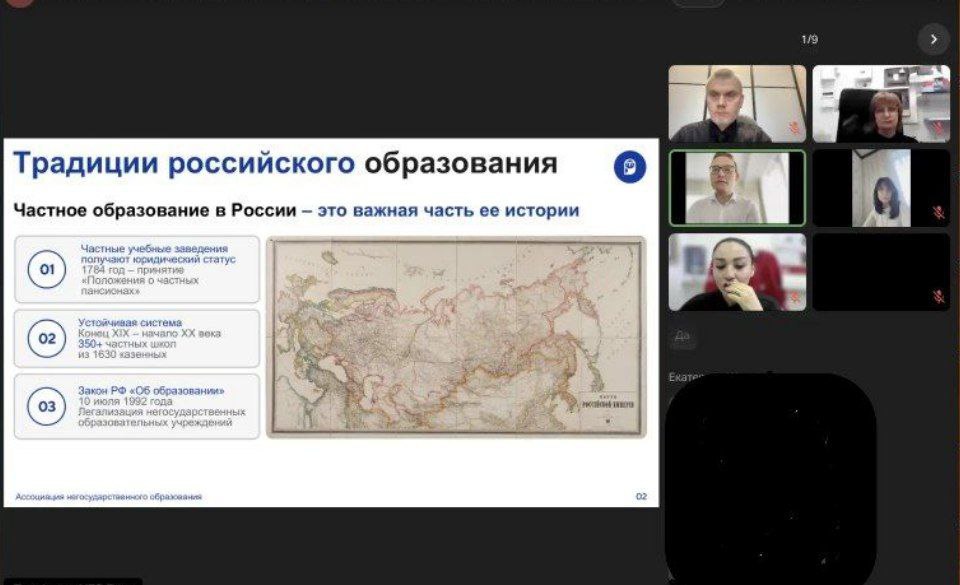The image size is (960, 585).
Task: Click the circled 03 number badge
Action: click(x=46, y=406)
